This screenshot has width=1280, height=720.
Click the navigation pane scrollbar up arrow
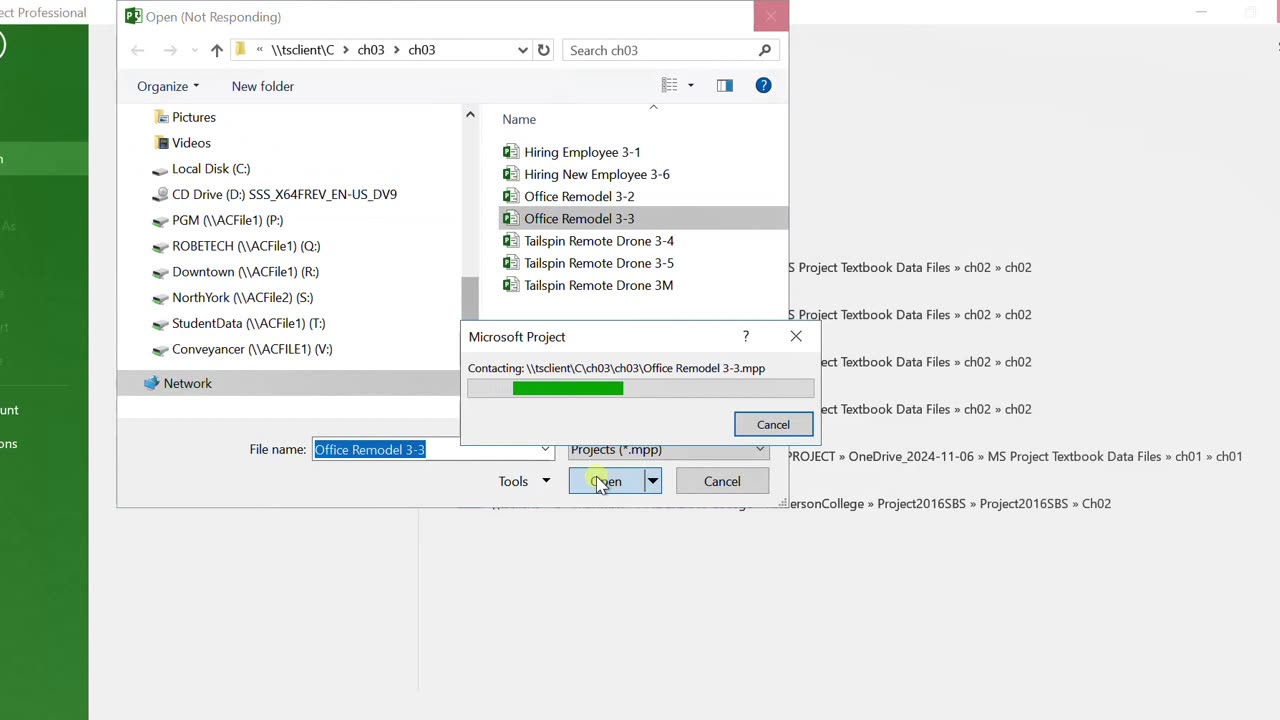[x=470, y=115]
